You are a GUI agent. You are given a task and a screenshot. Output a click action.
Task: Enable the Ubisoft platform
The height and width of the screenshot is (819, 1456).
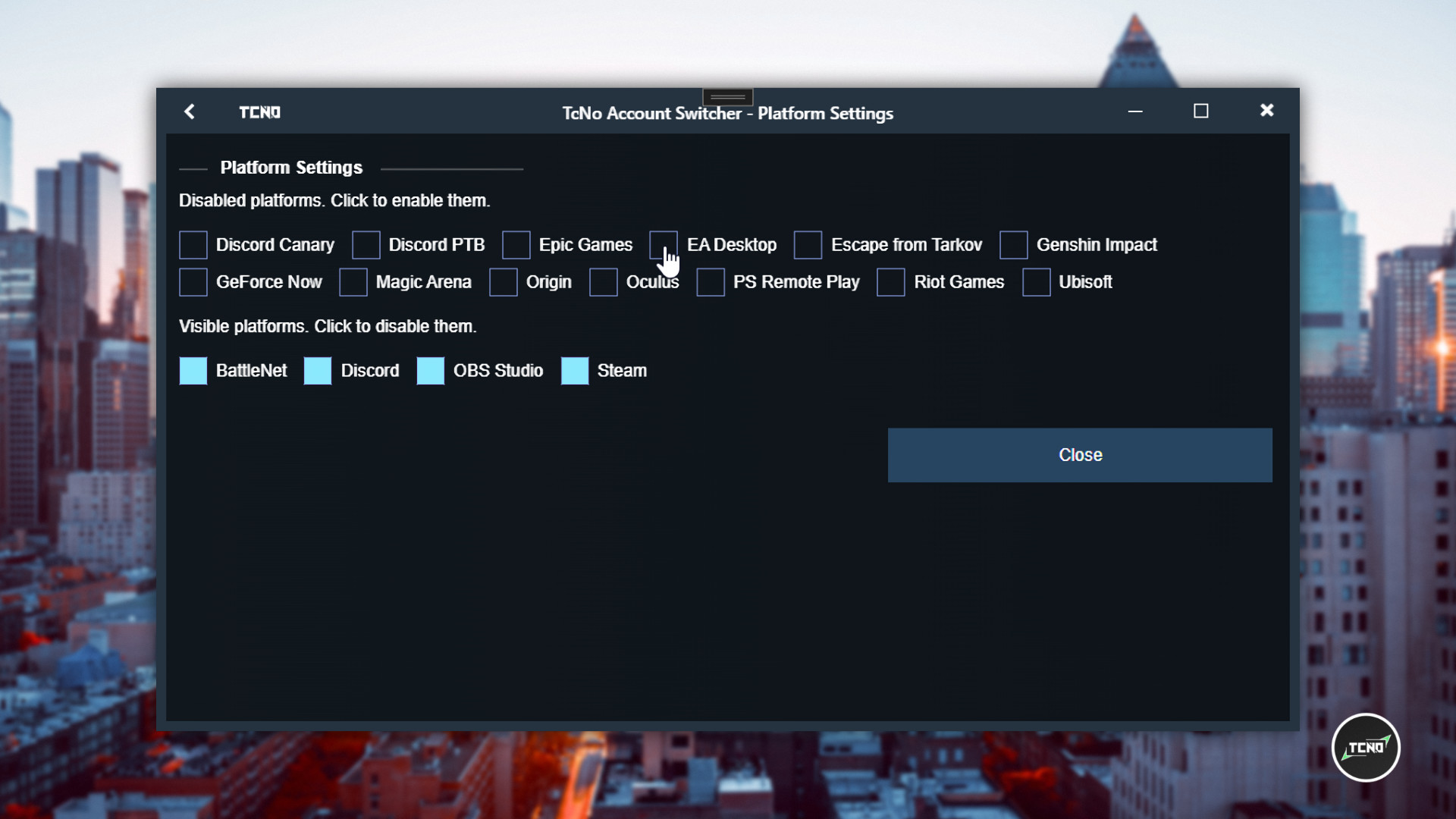(1036, 281)
